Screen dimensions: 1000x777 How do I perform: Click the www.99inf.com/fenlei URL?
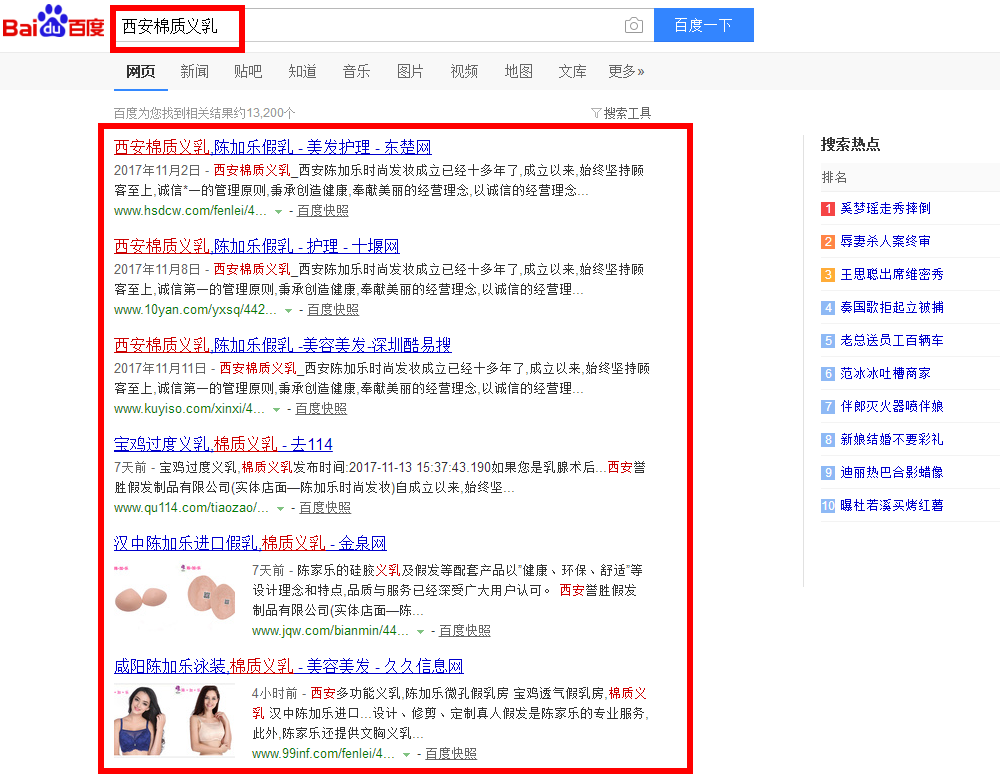tap(323, 755)
